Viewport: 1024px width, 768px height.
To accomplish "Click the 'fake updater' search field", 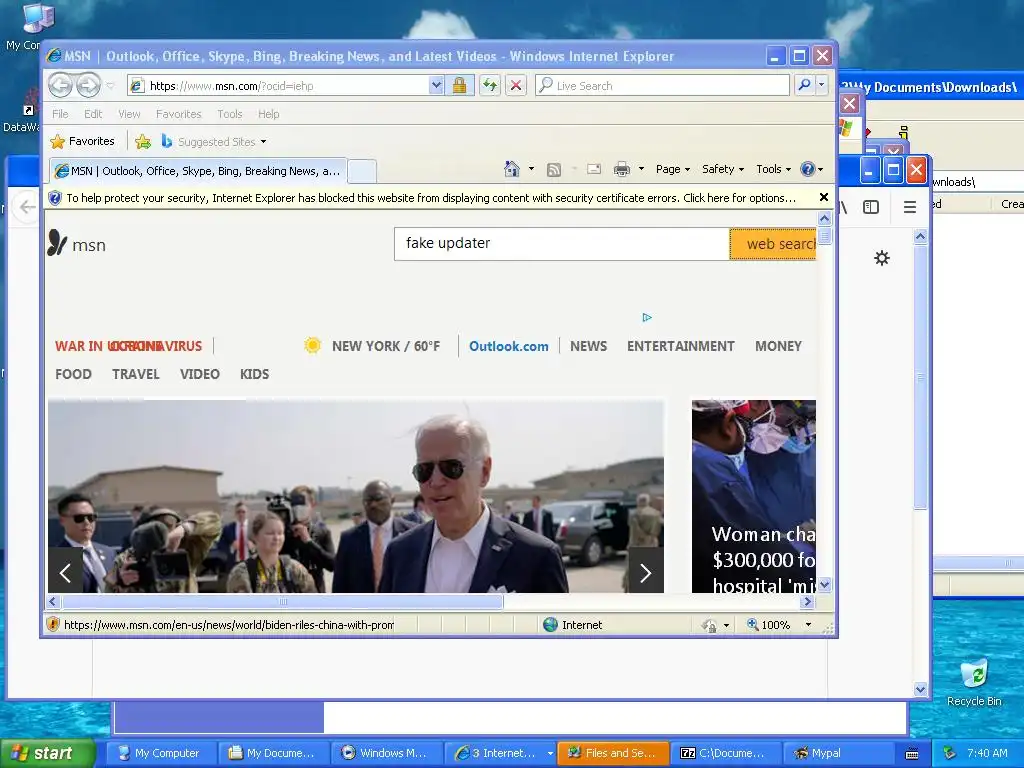I will coord(562,244).
